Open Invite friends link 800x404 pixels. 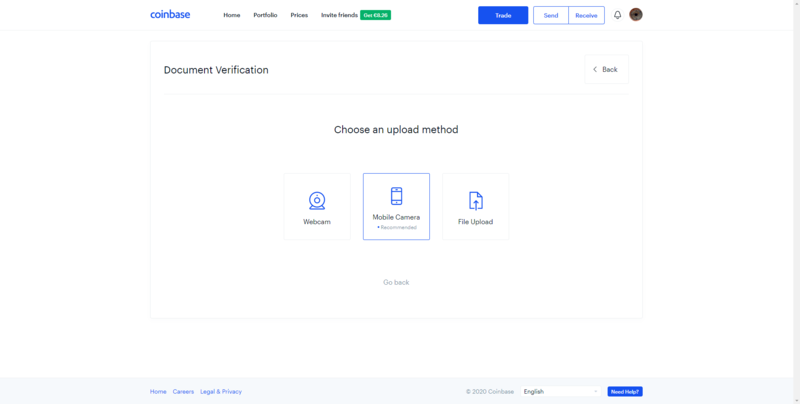click(339, 15)
